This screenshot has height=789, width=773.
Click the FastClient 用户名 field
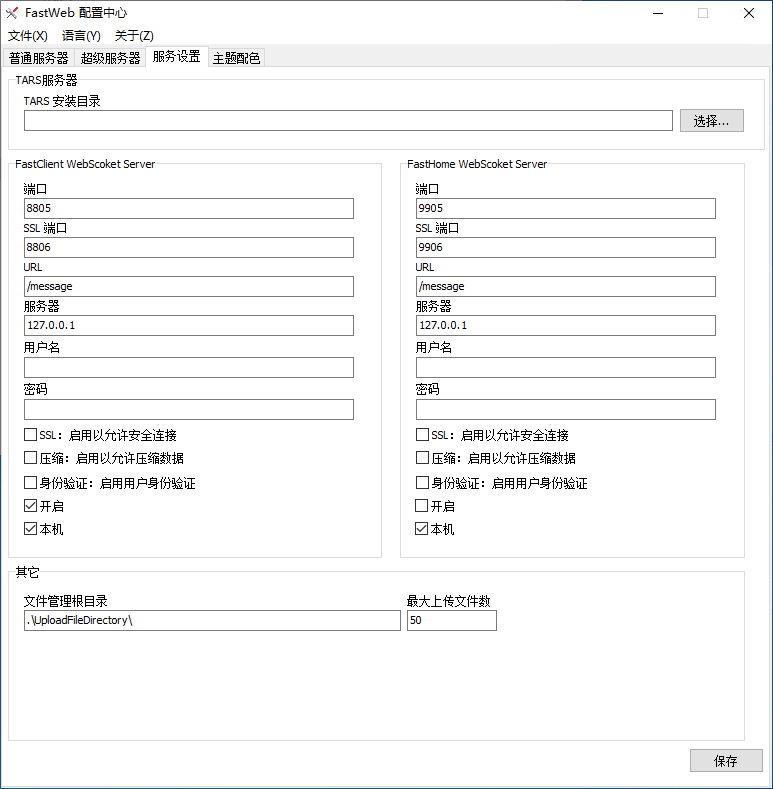pyautogui.click(x=189, y=367)
